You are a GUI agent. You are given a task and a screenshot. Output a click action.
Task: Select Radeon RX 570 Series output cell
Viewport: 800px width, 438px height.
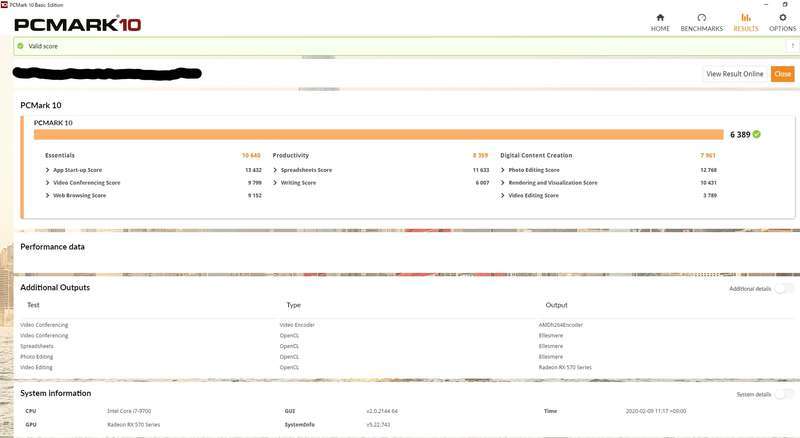[565, 367]
